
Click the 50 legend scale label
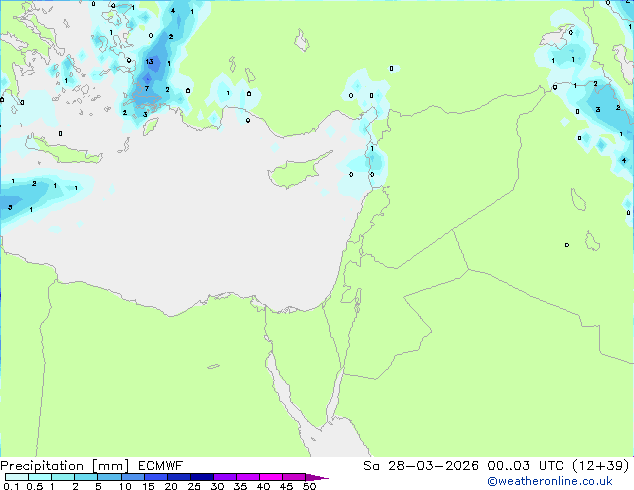click(309, 486)
